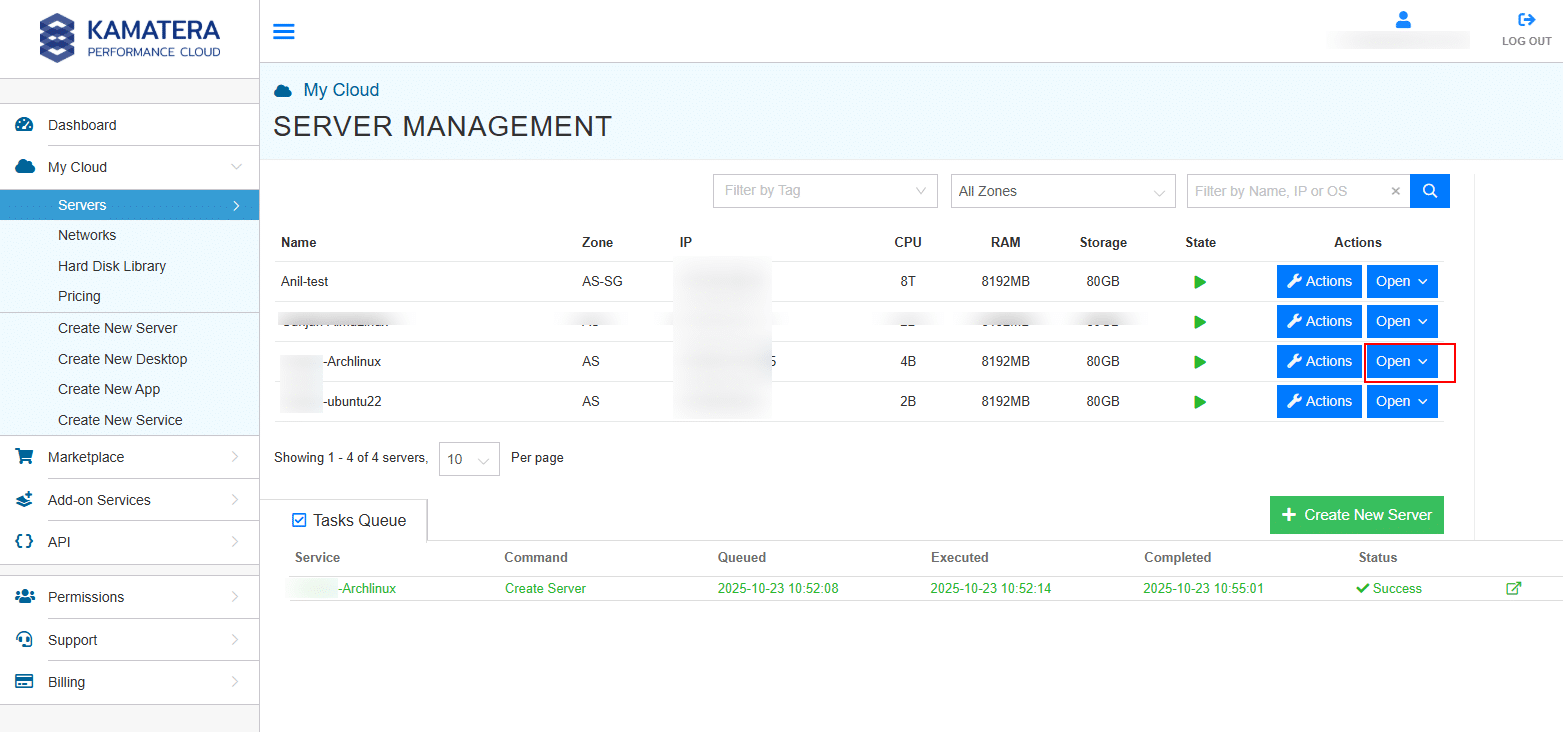Screen dimensions: 1563x732
Task: Open the Tasks Queue external link icon
Action: pyautogui.click(x=1513, y=589)
